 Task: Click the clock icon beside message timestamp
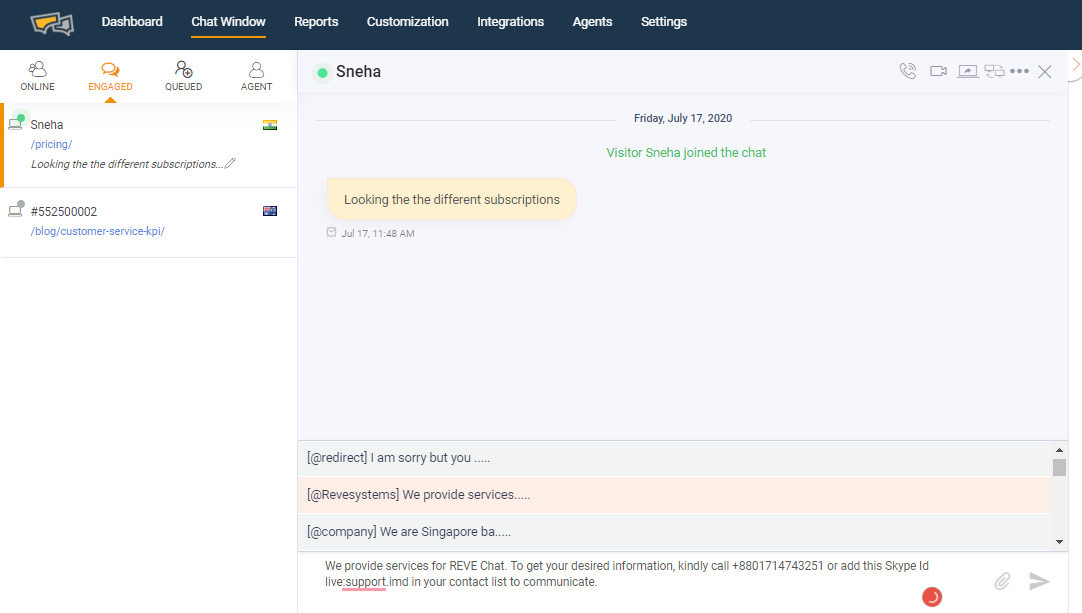(331, 233)
